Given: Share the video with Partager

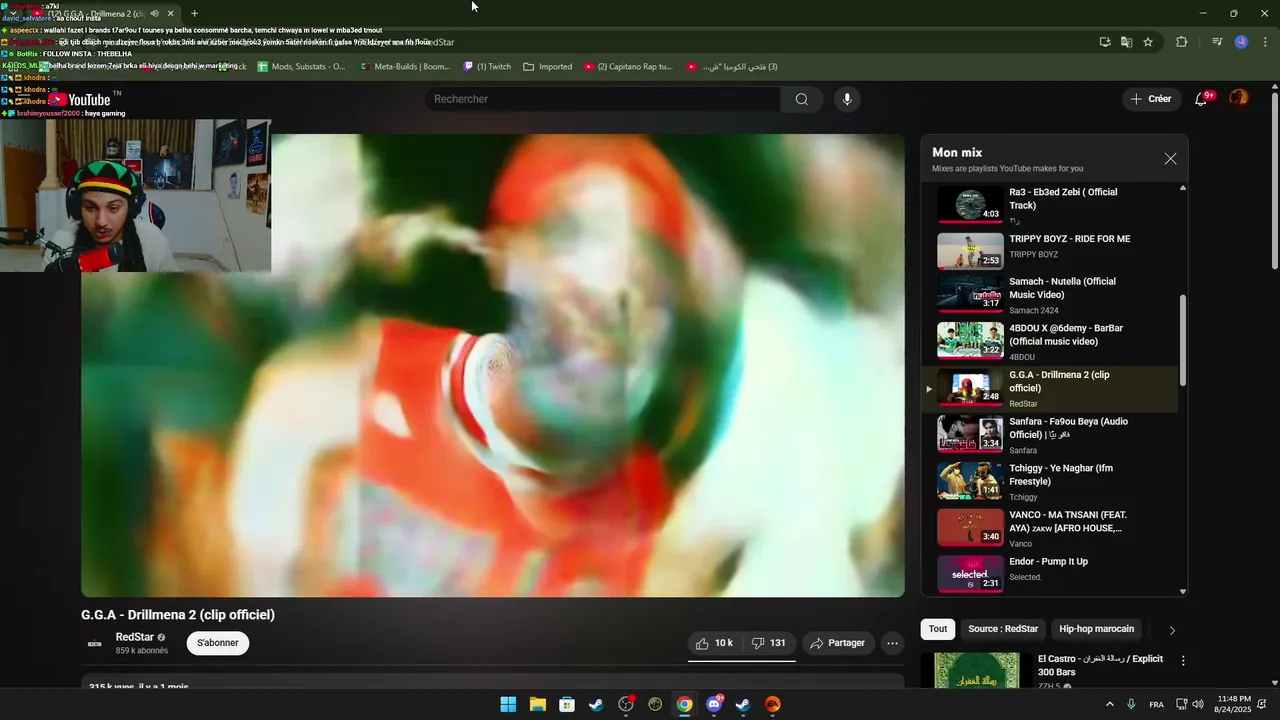Looking at the screenshot, I should [838, 643].
